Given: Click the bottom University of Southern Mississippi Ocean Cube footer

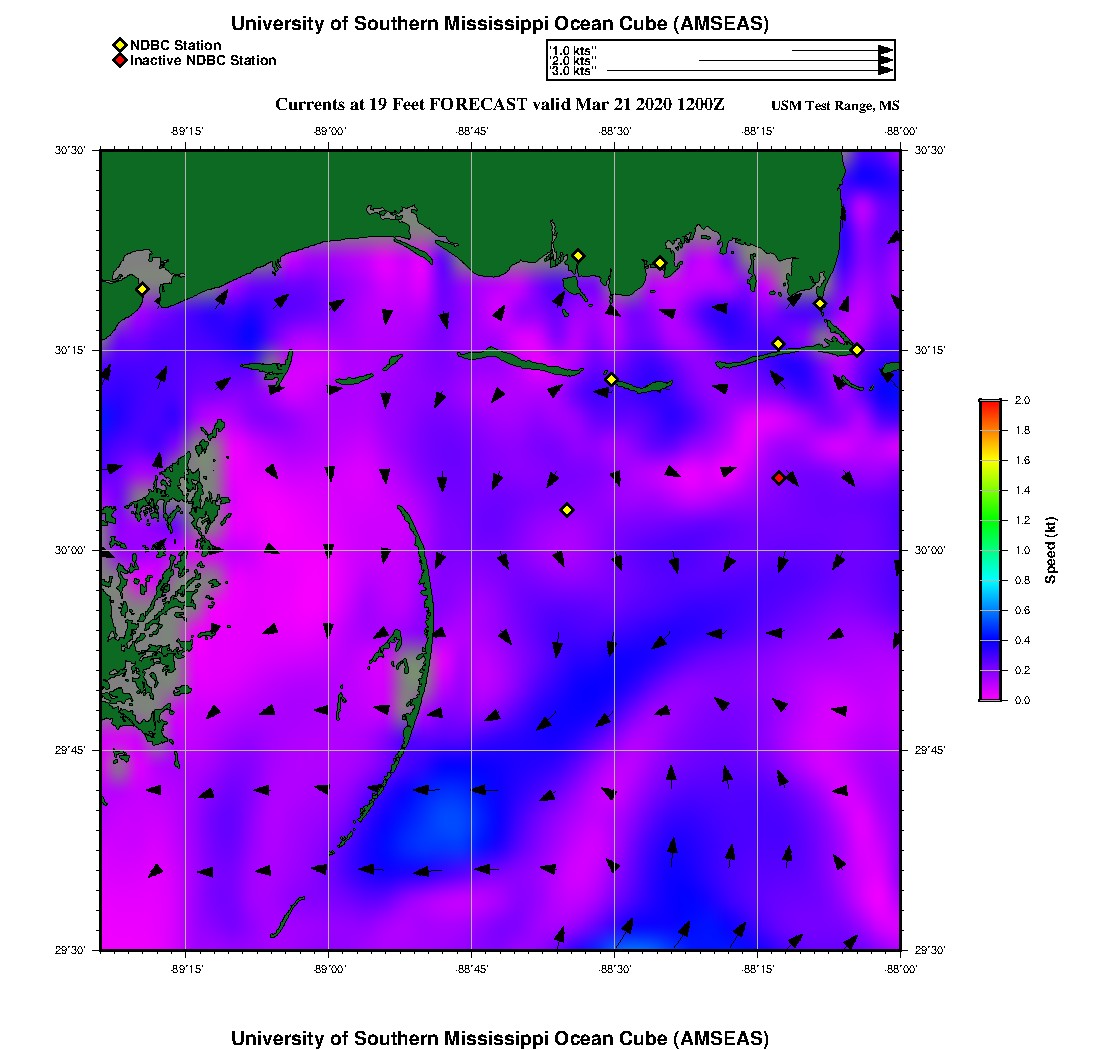Looking at the screenshot, I should pyautogui.click(x=500, y=1037).
